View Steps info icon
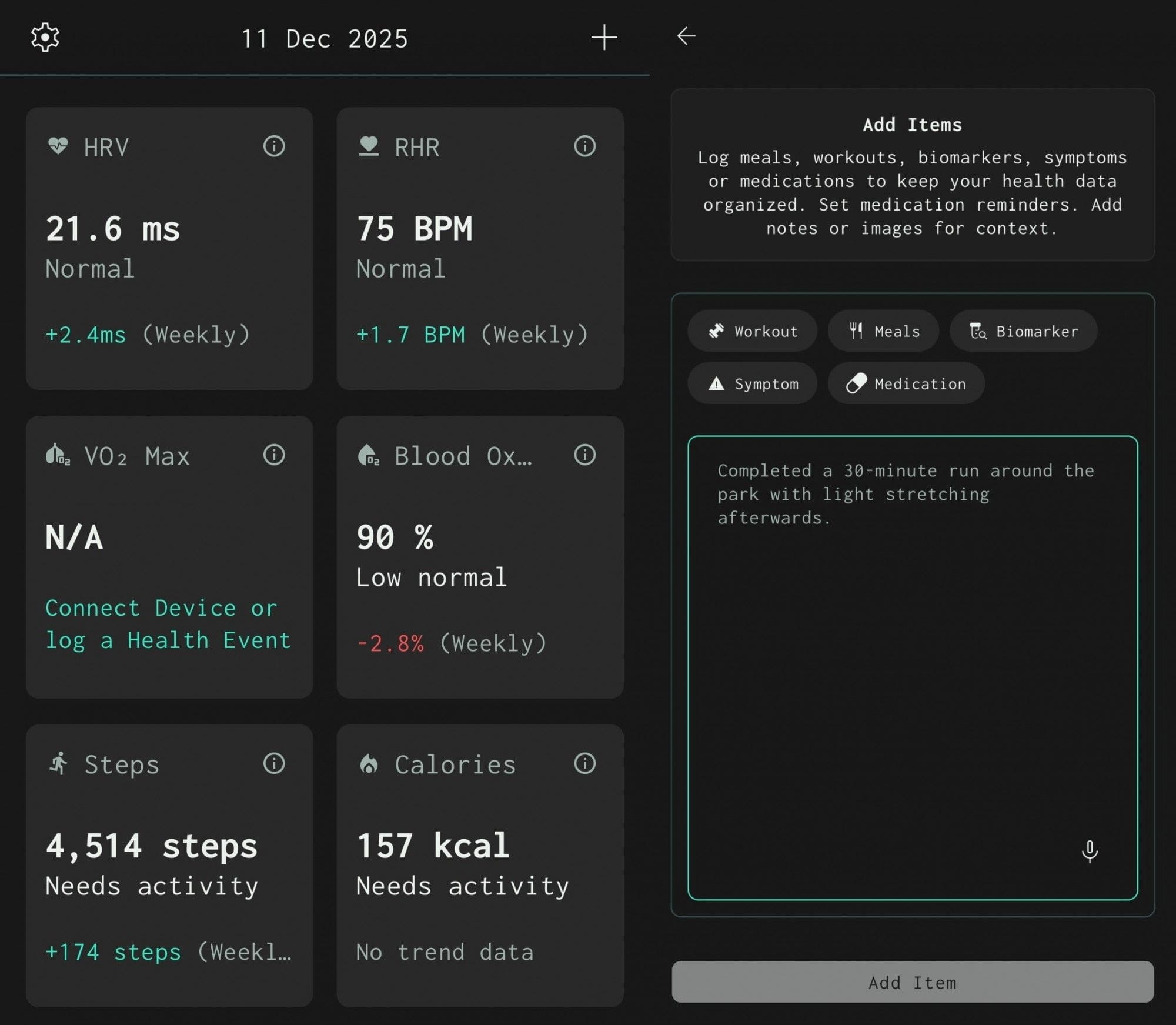This screenshot has width=1176, height=1025. (274, 763)
